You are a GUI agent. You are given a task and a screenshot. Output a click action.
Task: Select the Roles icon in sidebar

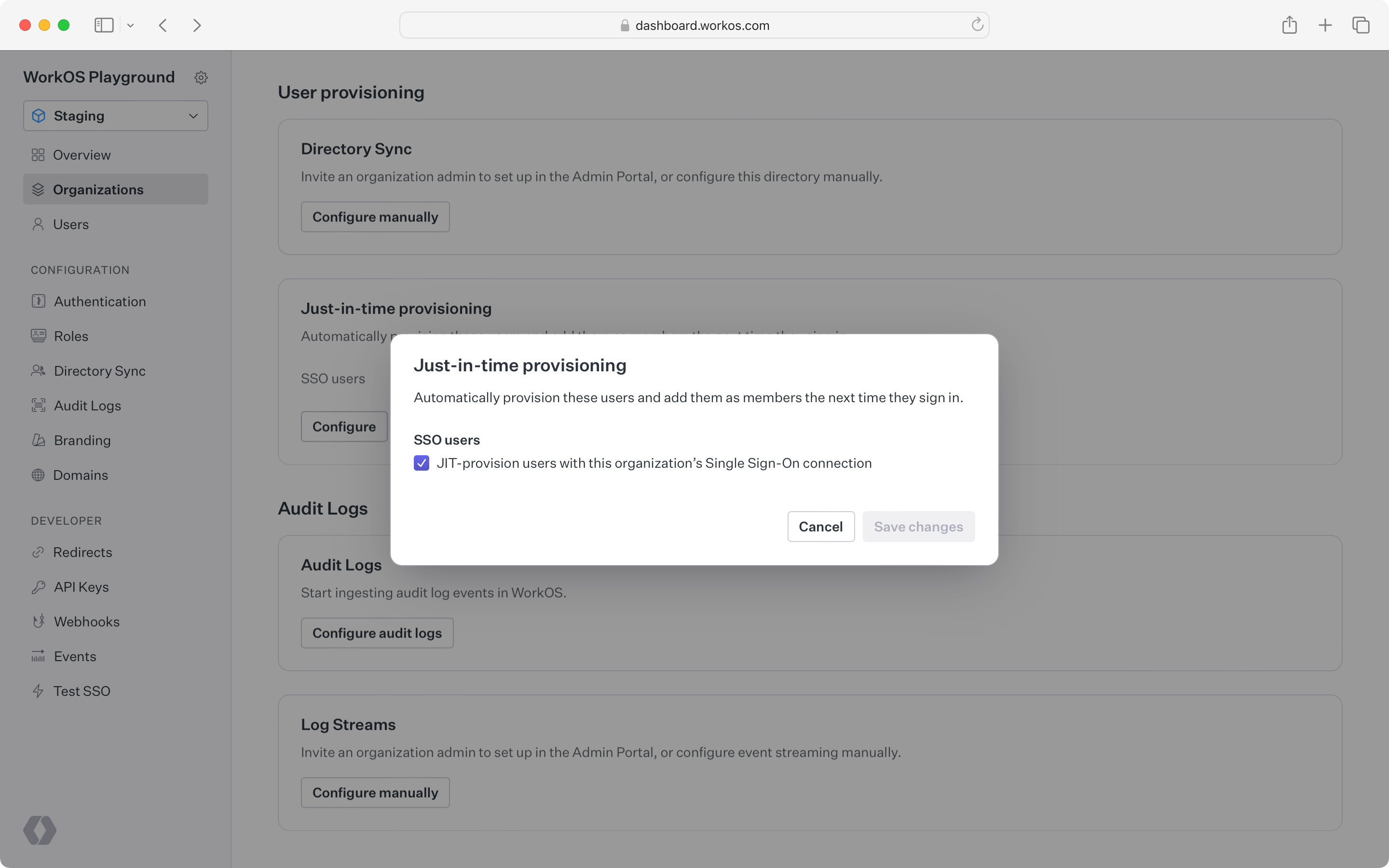click(38, 336)
